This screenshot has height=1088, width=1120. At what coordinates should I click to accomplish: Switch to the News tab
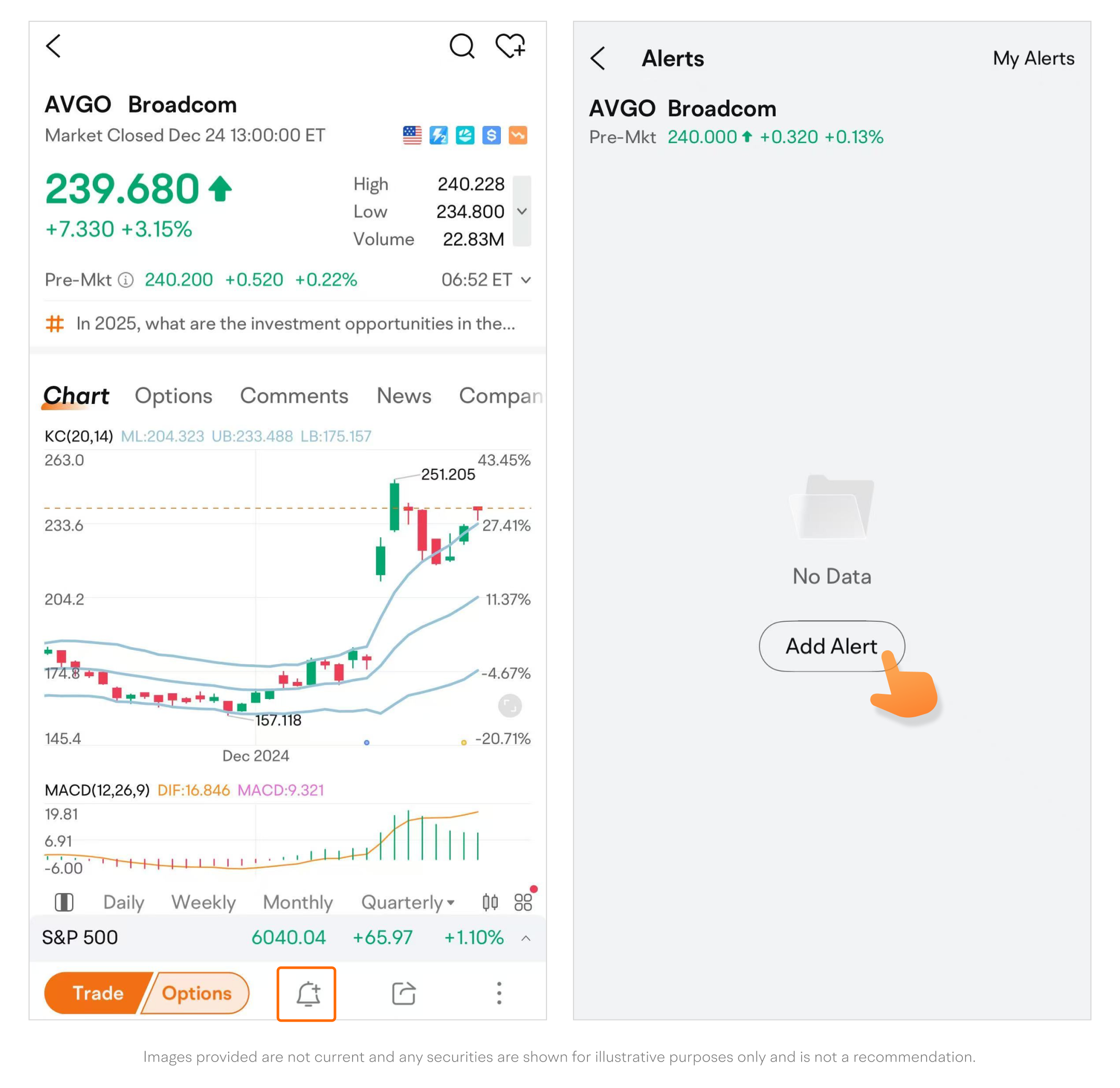403,396
